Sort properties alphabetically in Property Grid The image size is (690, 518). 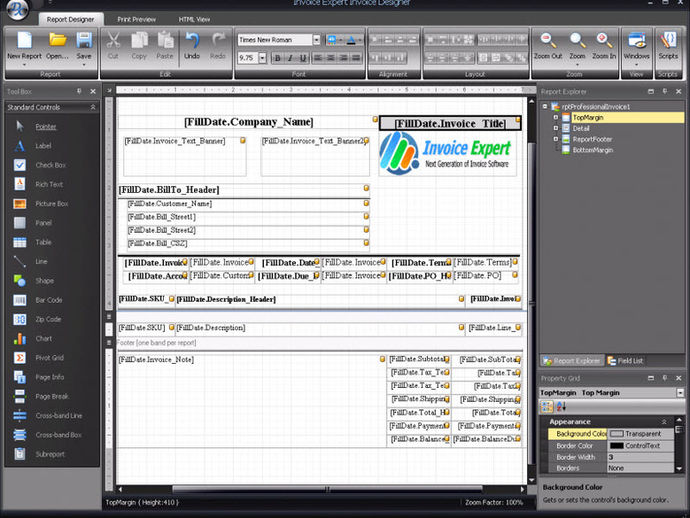click(561, 406)
